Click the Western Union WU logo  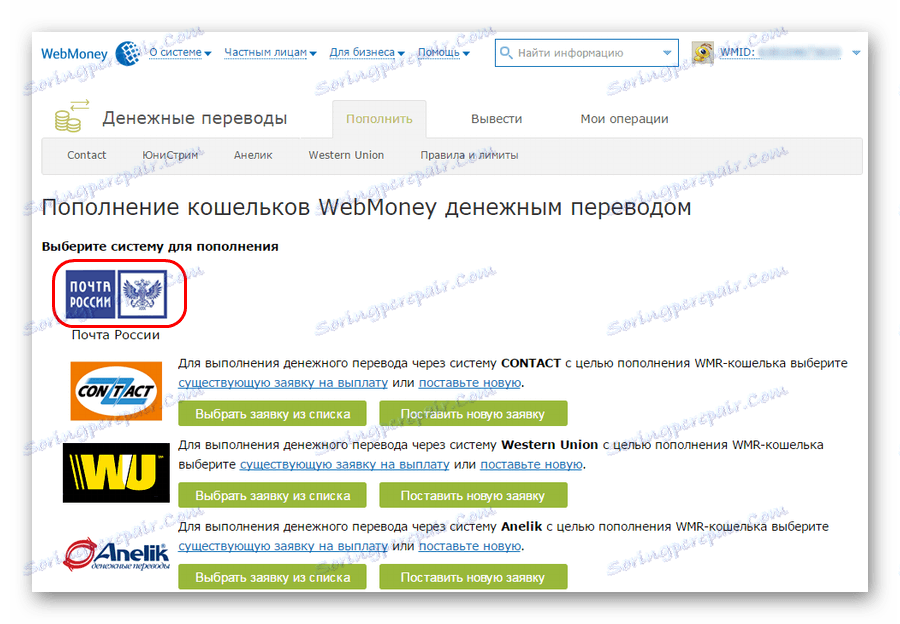pos(116,472)
